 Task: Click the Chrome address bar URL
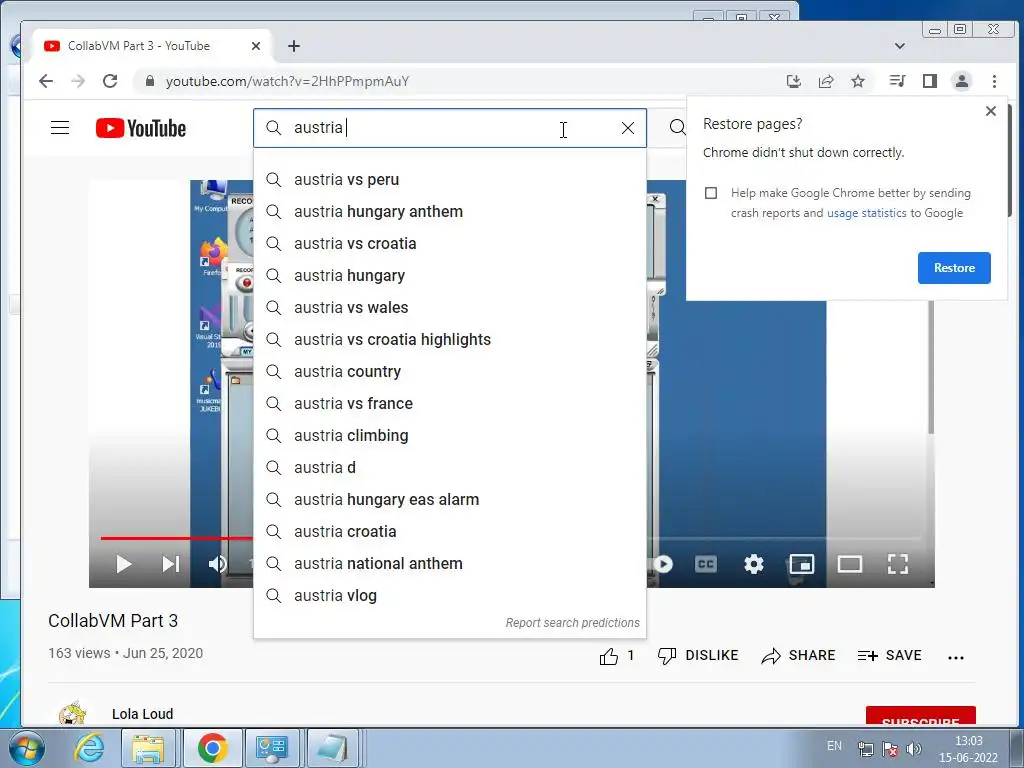tap(287, 82)
